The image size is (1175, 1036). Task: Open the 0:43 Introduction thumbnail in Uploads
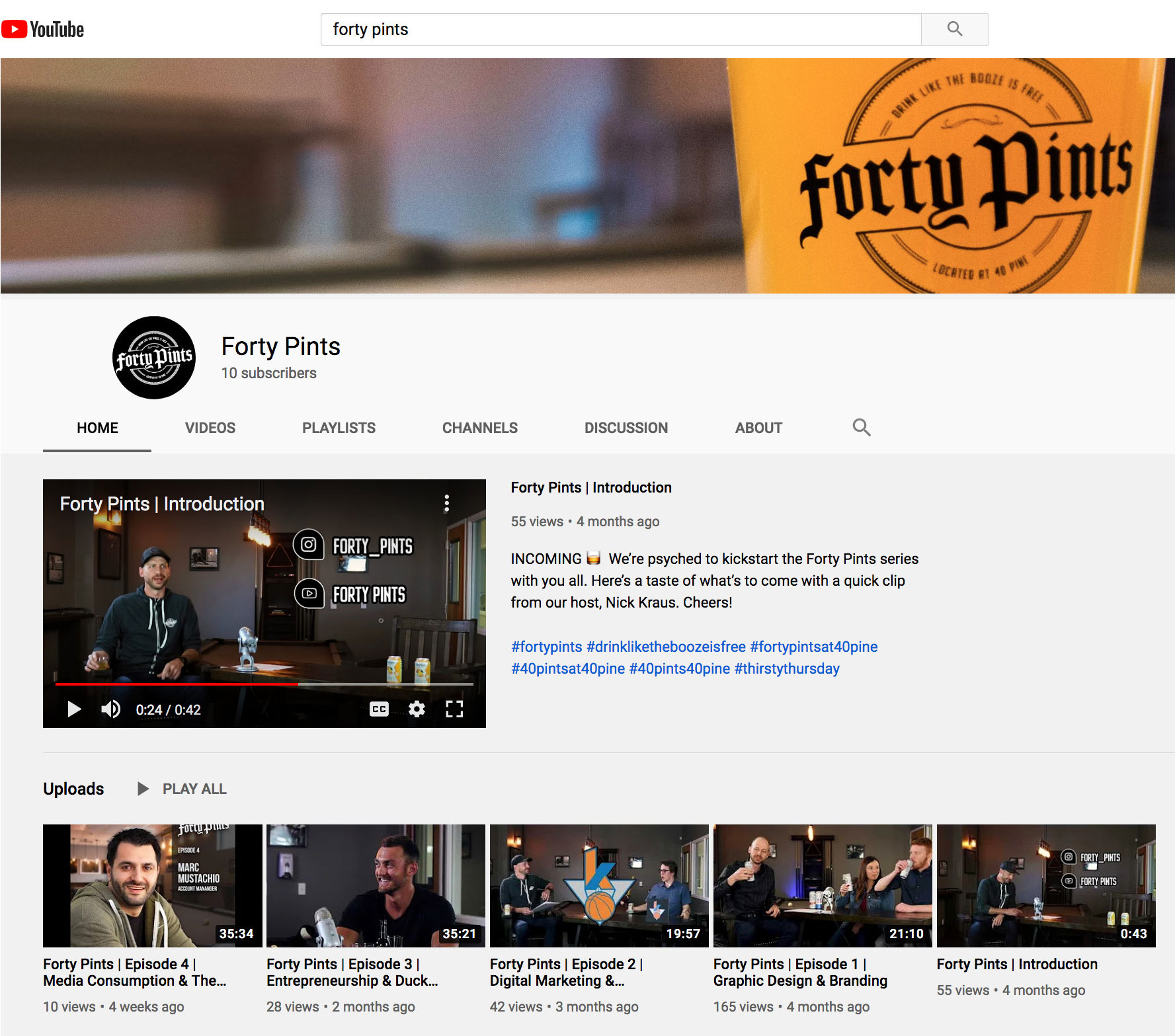[1046, 885]
